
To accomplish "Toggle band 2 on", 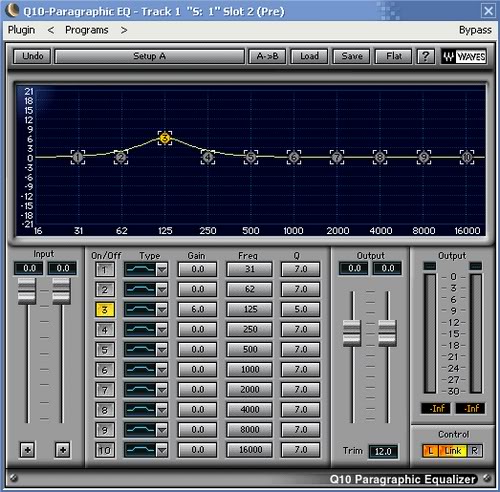I will [x=105, y=290].
